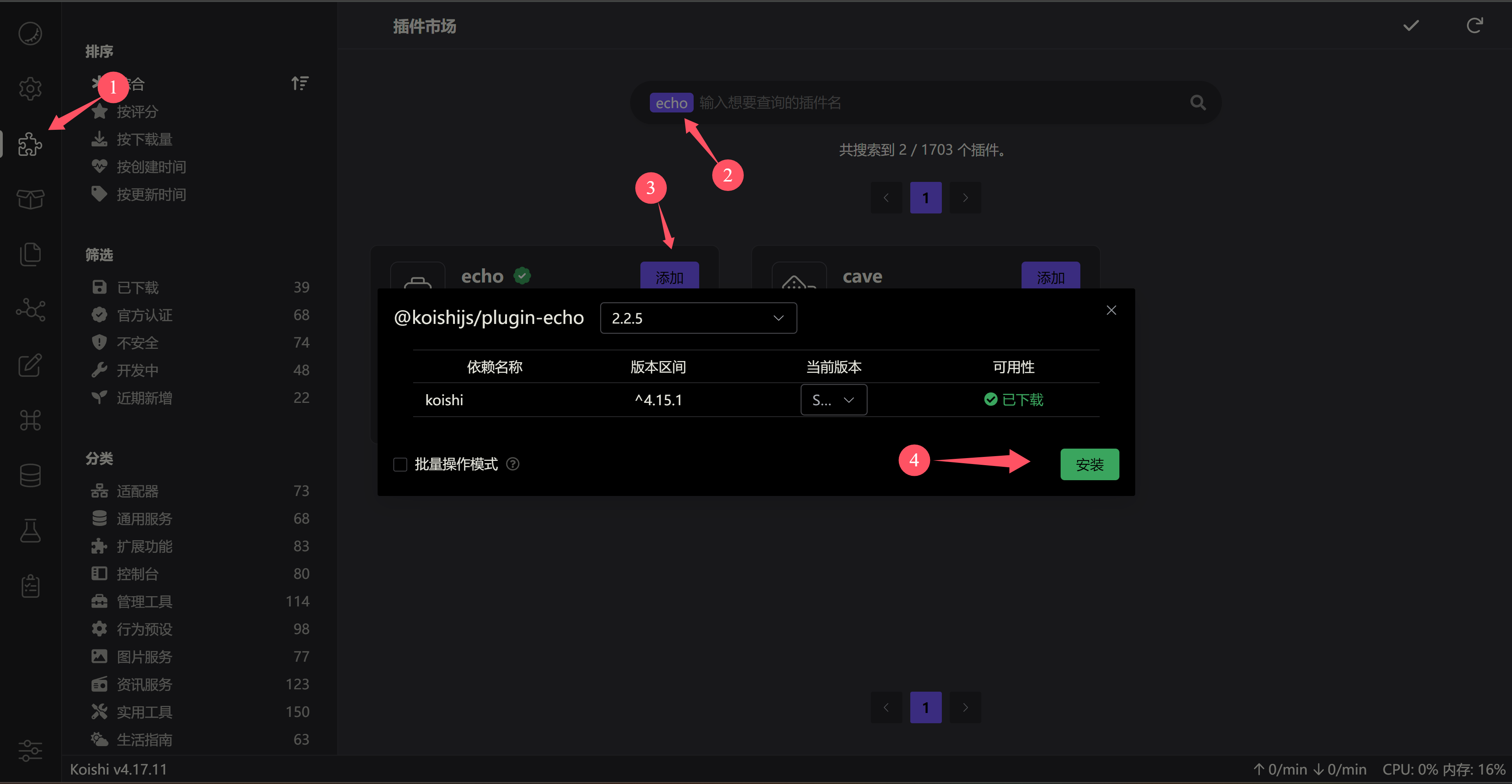Click the green 安装 button

point(1089,464)
